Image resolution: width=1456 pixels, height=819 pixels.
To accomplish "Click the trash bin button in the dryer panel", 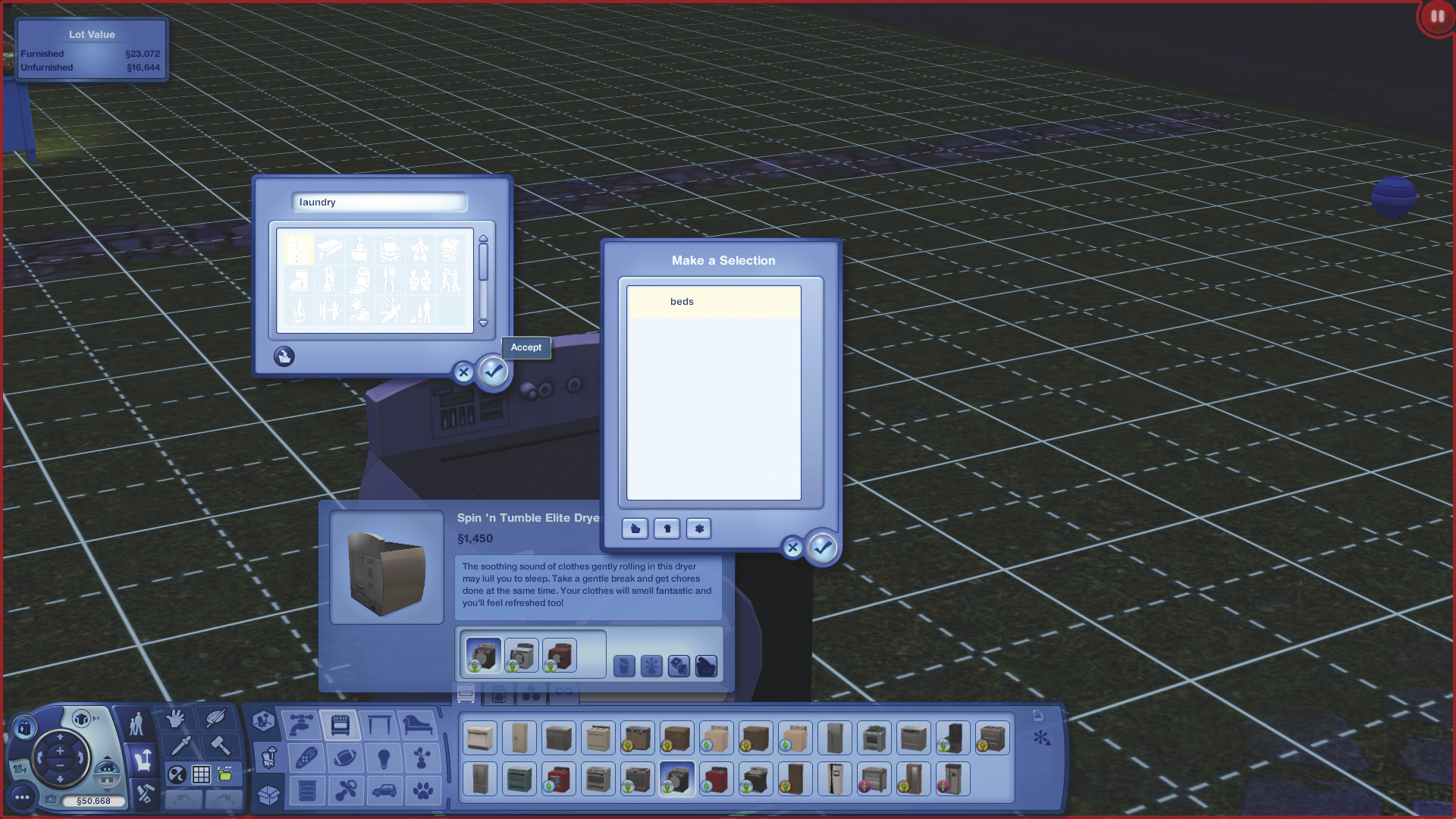I will pyautogui.click(x=624, y=666).
